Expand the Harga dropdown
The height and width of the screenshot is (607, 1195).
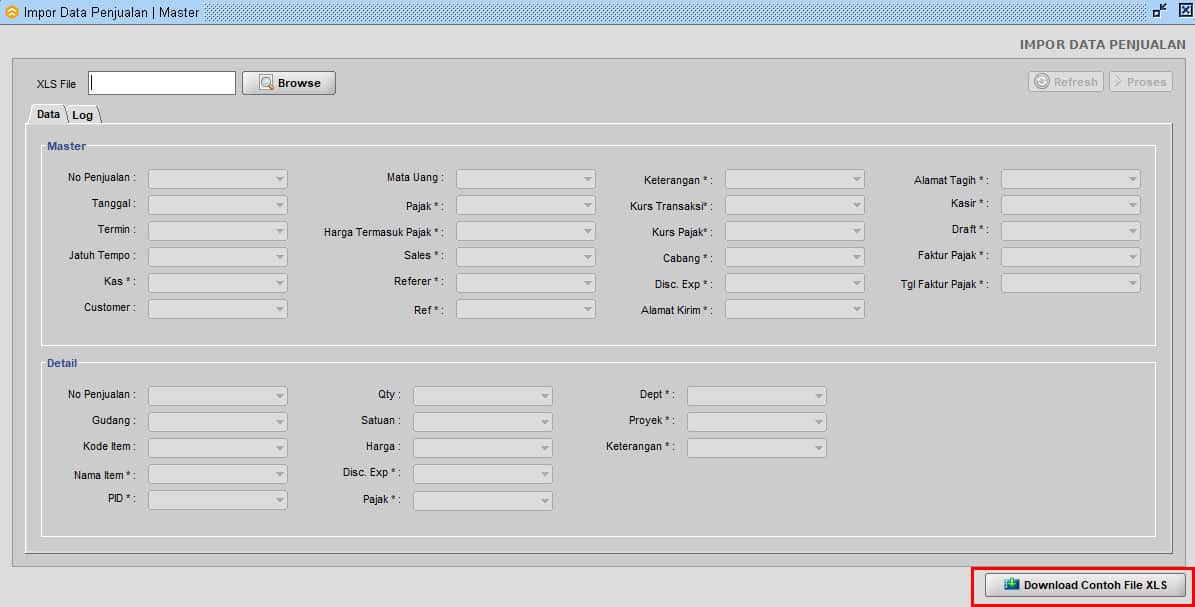(483, 448)
